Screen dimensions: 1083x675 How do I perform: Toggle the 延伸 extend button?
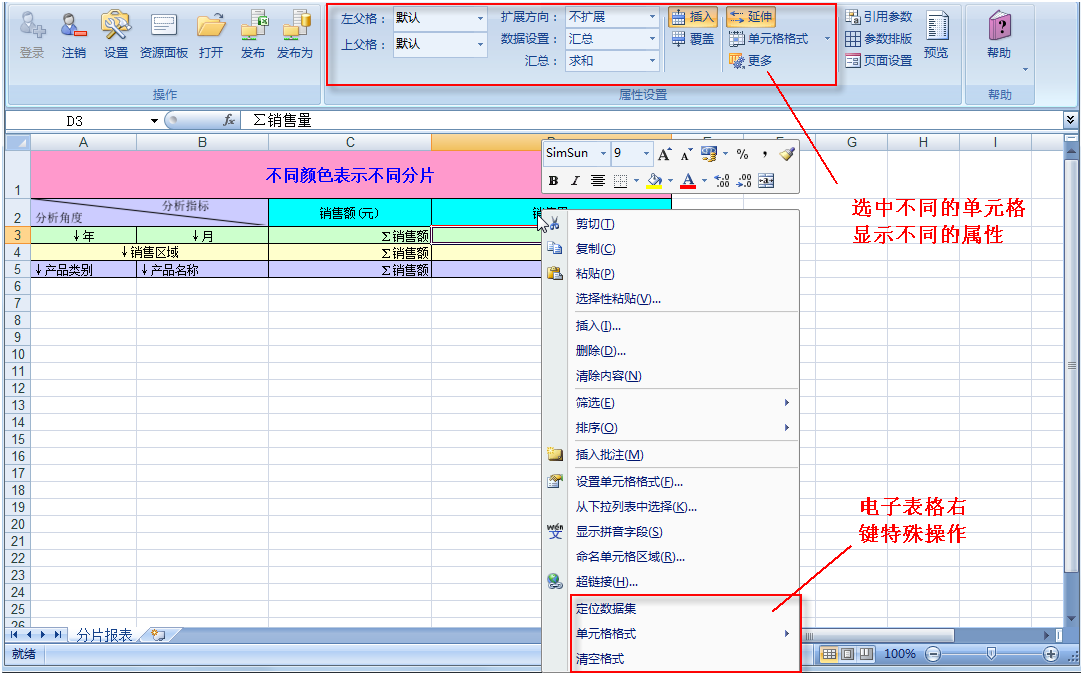point(751,17)
